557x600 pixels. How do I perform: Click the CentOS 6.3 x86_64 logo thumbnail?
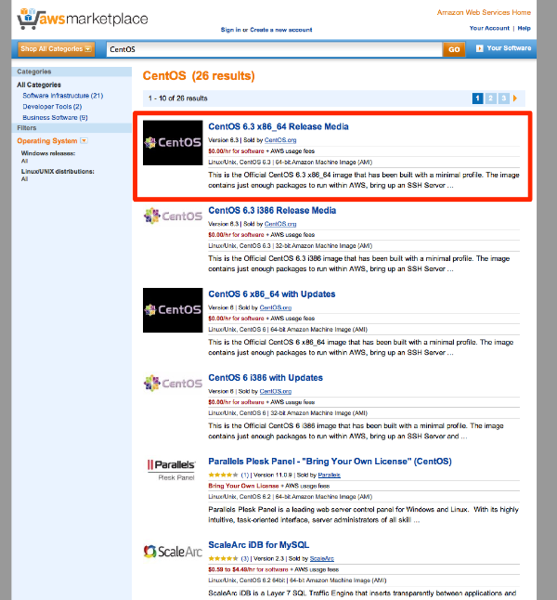coord(173,143)
